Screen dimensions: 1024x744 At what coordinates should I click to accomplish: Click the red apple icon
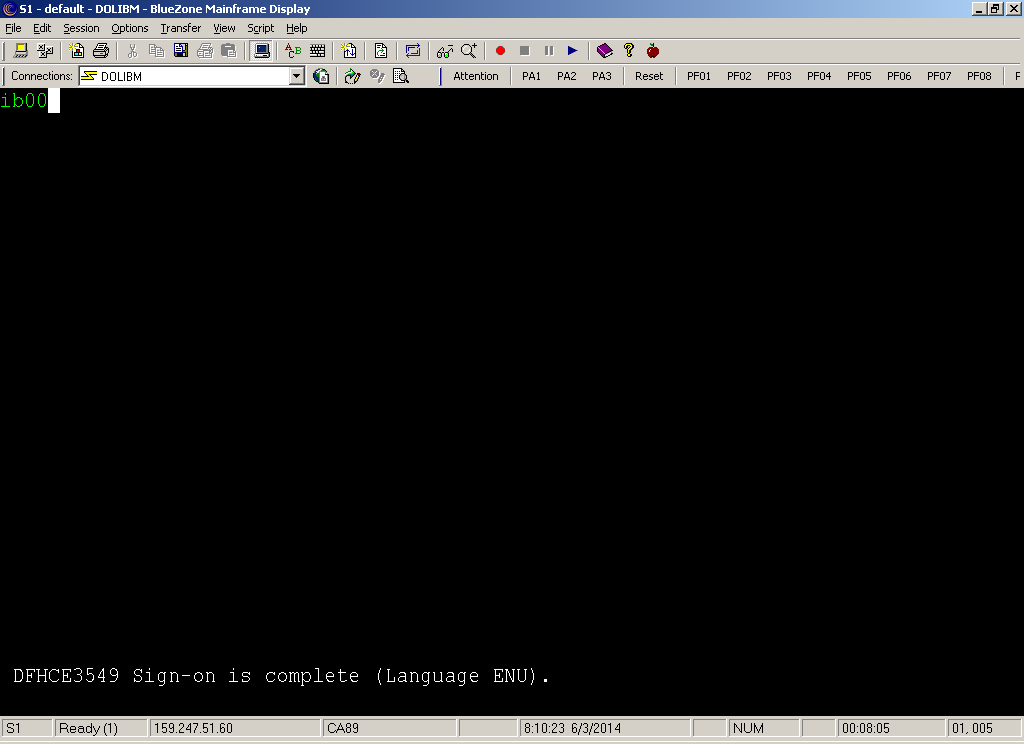653,50
